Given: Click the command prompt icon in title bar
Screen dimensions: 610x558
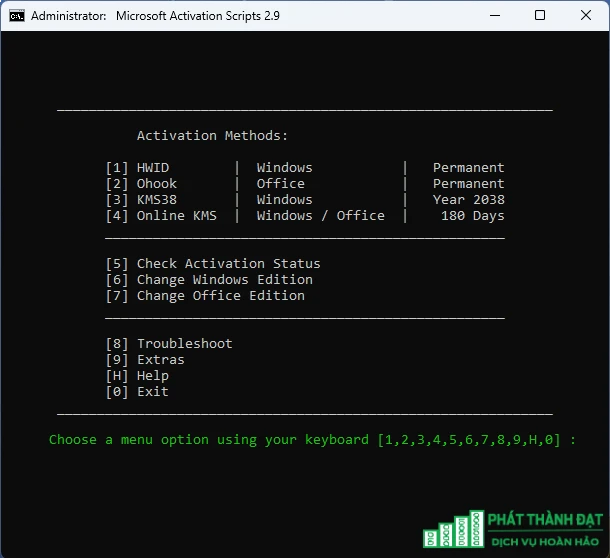Looking at the screenshot, I should point(17,16).
